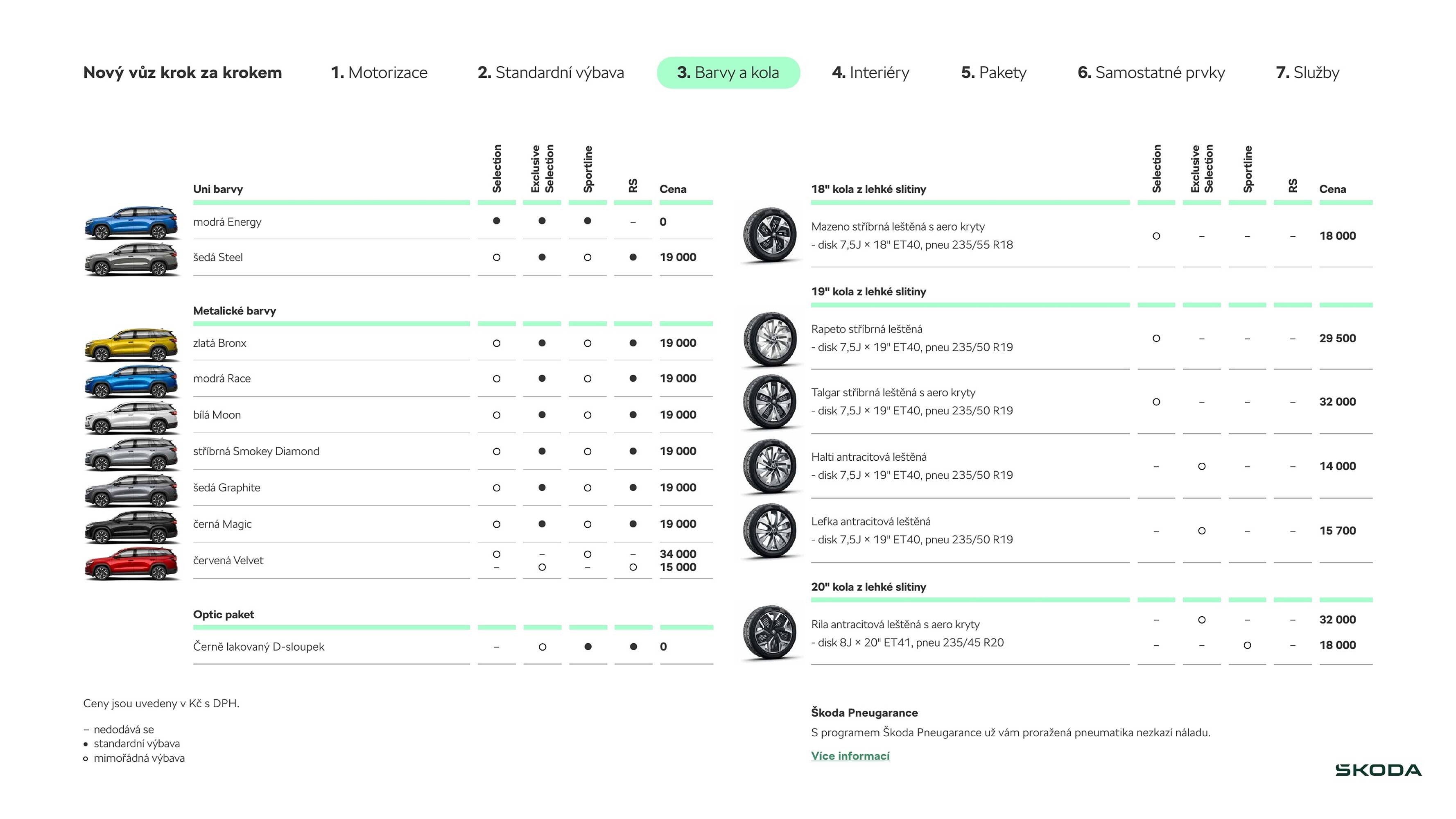1456x819 pixels.
Task: Click the Nový vůz krok za krokem heading
Action: pos(182,72)
